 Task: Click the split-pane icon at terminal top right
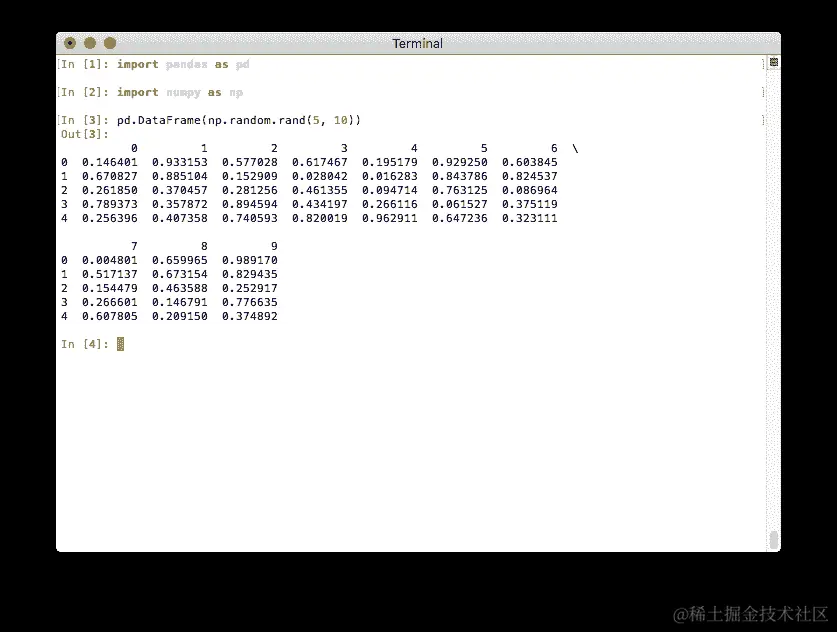774,62
